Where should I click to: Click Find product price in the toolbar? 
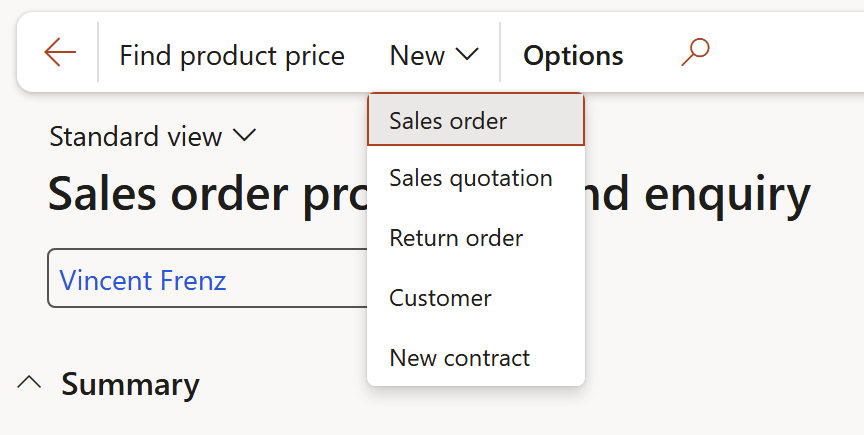(x=231, y=55)
